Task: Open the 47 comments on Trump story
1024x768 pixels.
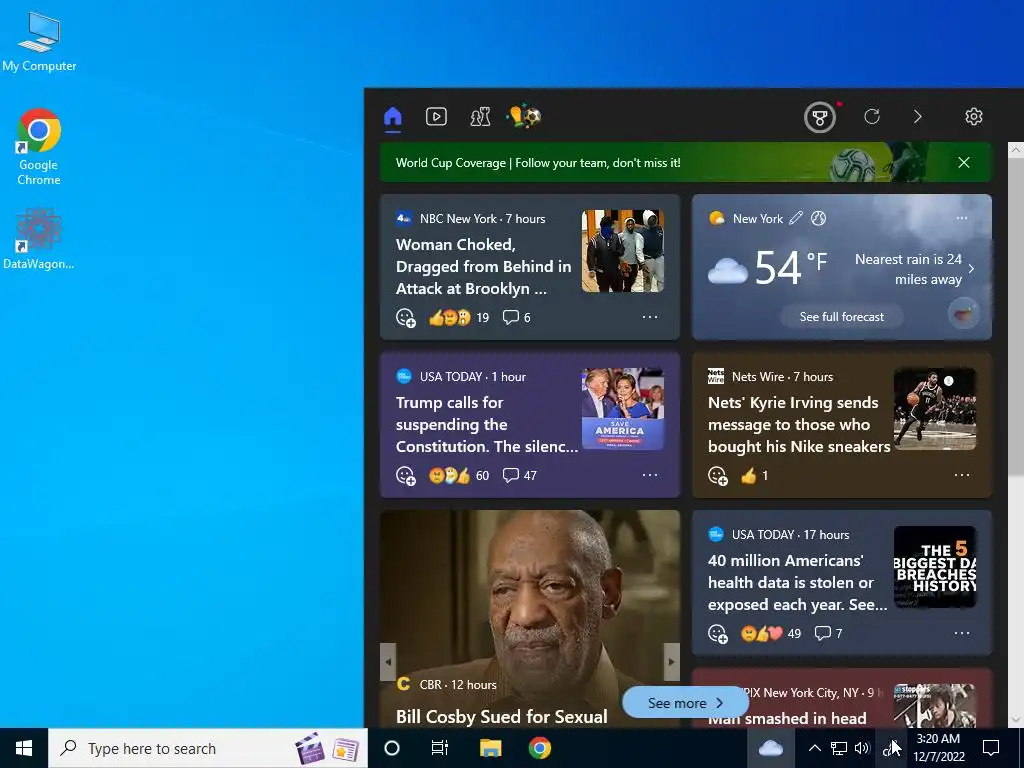Action: pos(519,475)
